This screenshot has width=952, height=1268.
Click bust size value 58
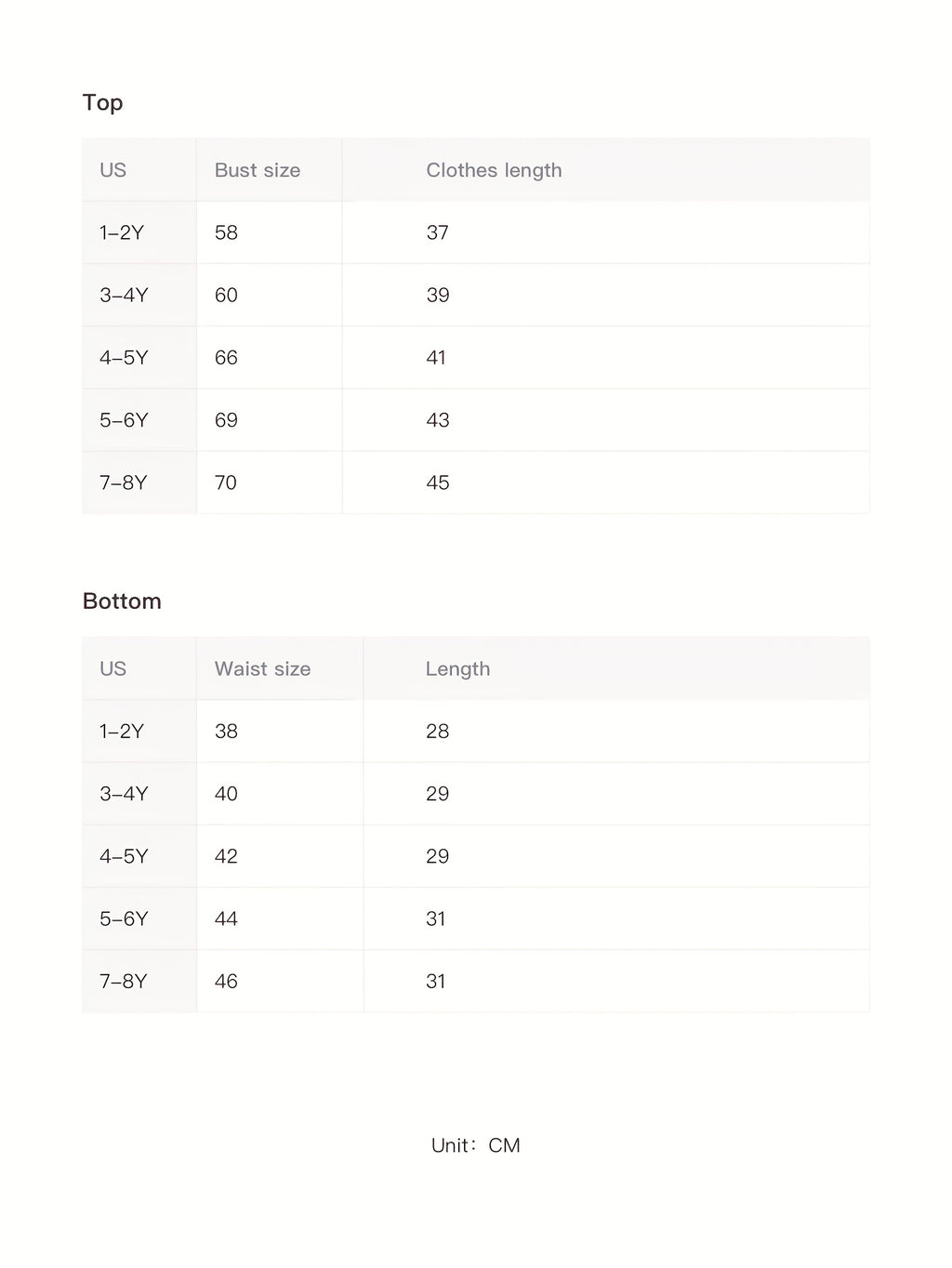click(x=226, y=232)
